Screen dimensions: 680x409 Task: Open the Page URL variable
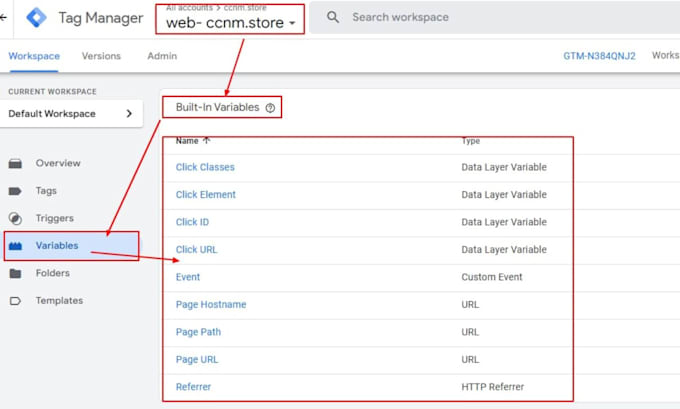click(x=197, y=360)
